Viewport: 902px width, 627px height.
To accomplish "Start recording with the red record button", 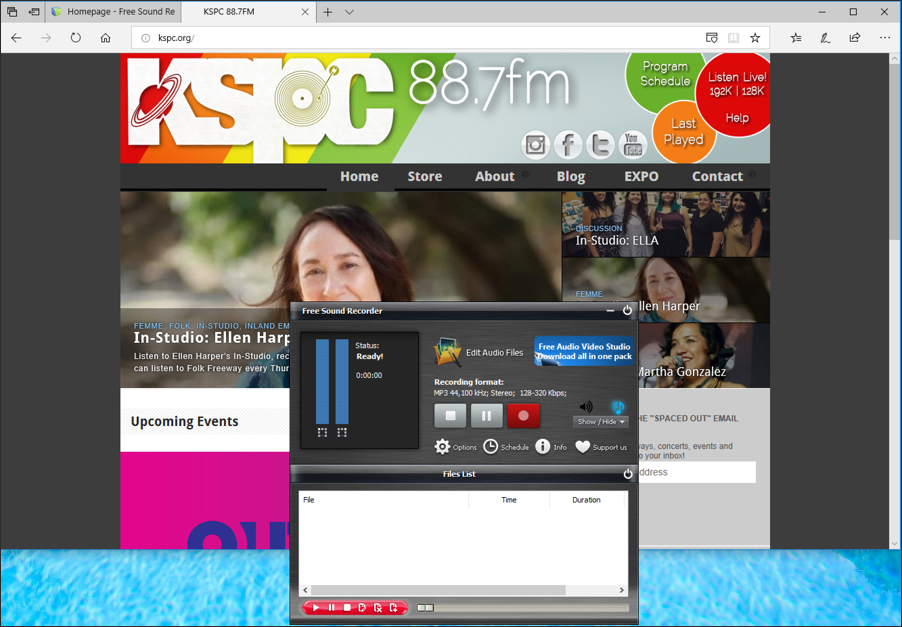I will click(x=523, y=416).
